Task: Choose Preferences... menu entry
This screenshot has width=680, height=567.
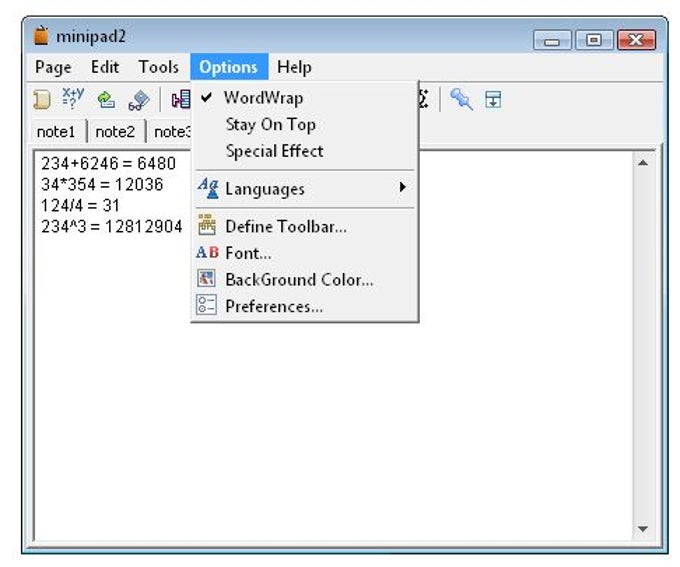Action: click(305, 306)
